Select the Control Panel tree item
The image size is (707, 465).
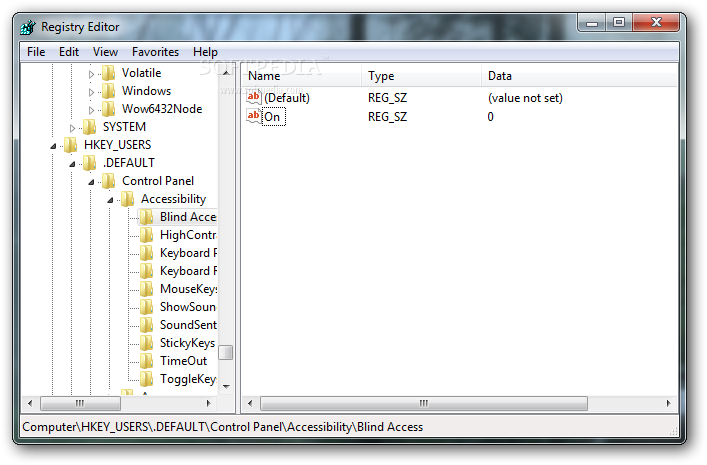[158, 181]
